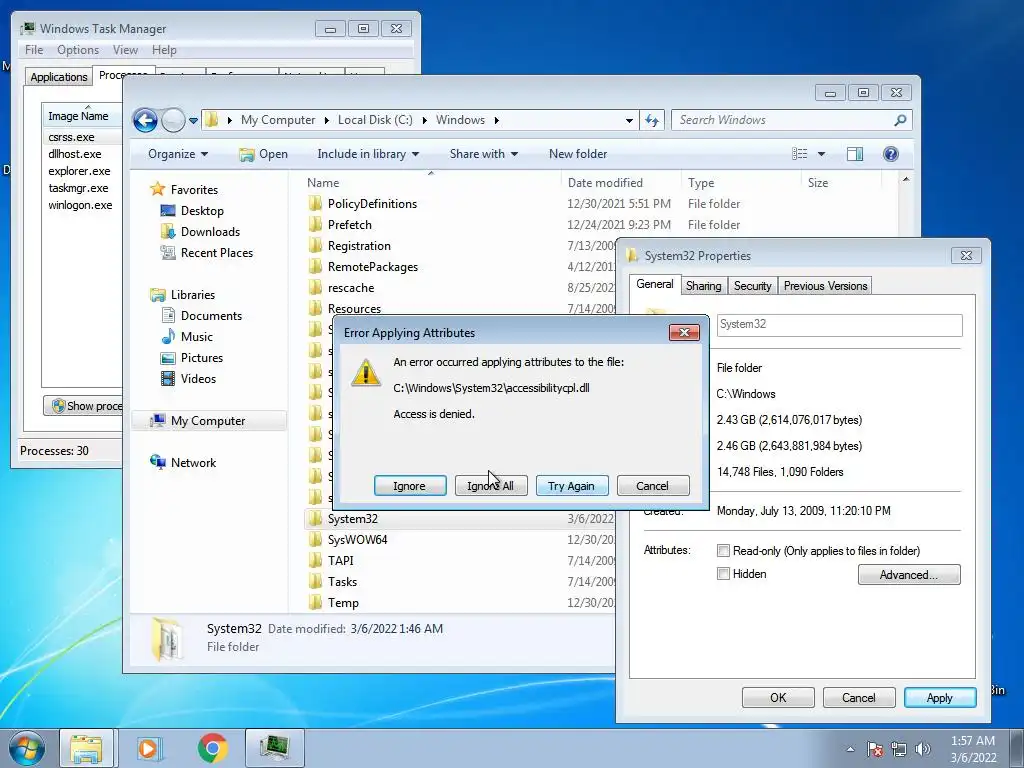
Task: Click the Explorer forward navigation arrow
Action: [x=173, y=120]
